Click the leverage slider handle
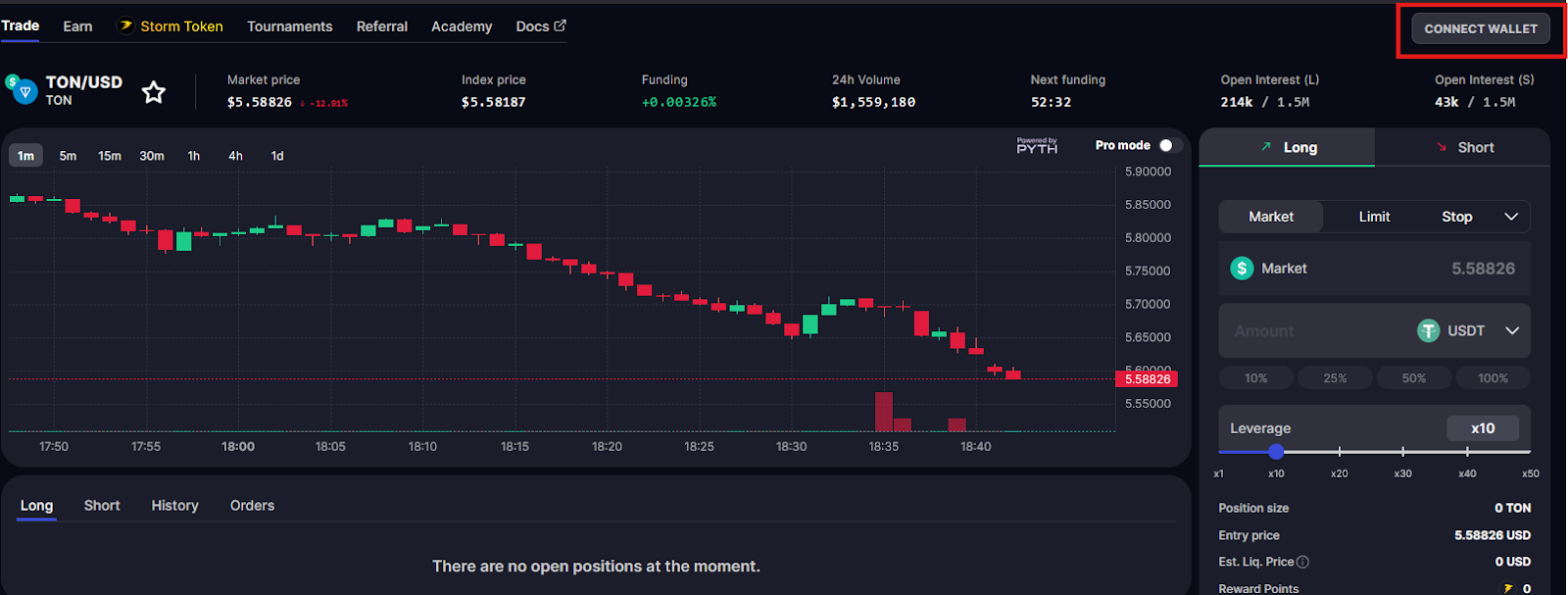Screen dimensions: 1568x595 click(x=1275, y=452)
